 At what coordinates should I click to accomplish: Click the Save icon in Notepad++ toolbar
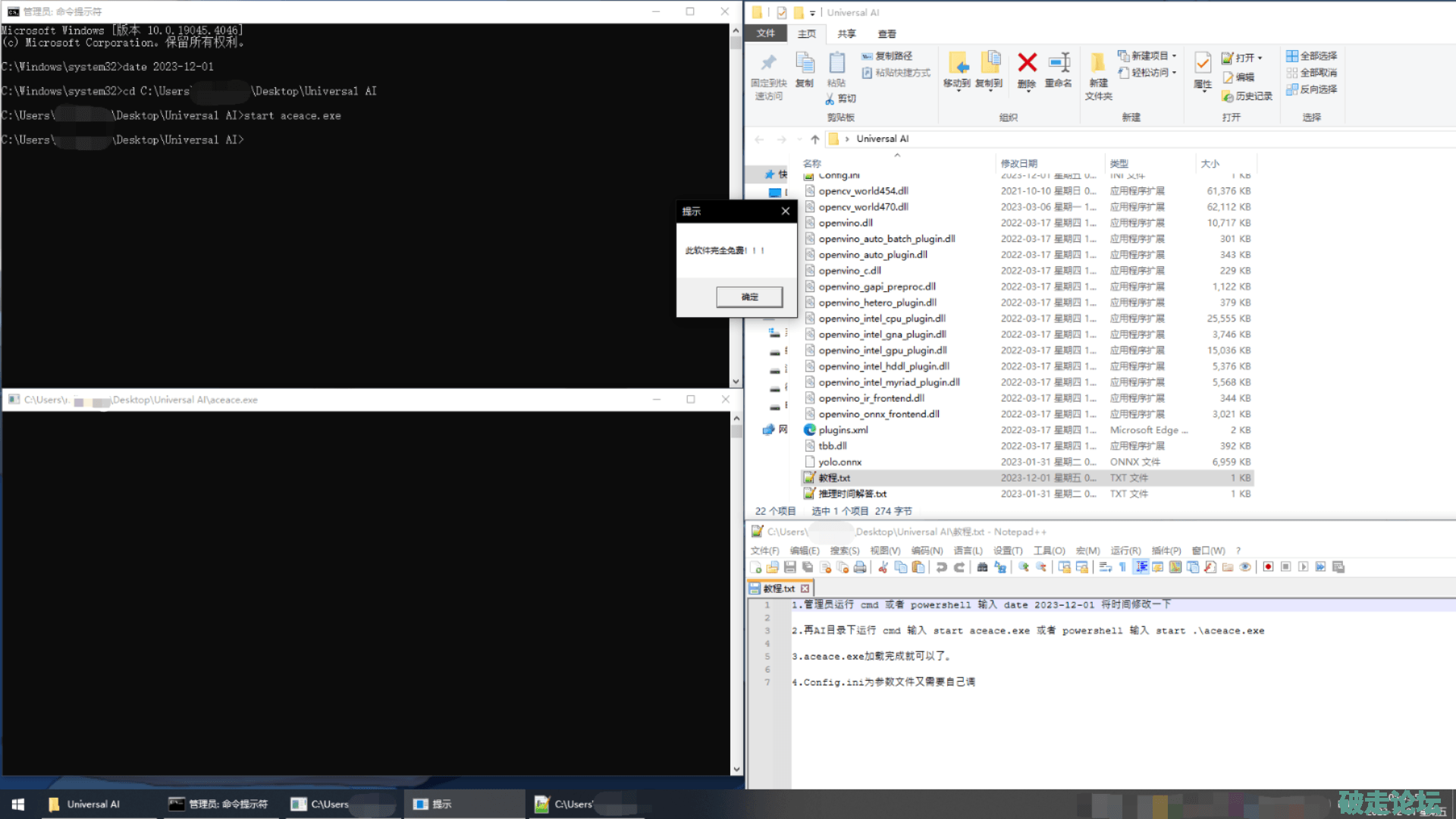click(x=790, y=567)
